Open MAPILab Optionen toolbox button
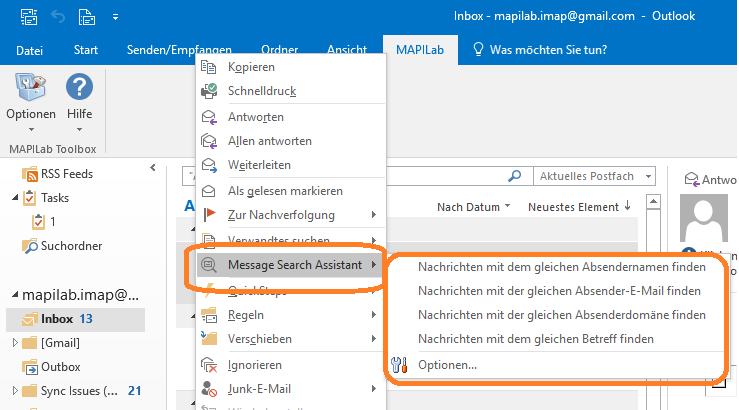739x410 pixels. (31, 101)
